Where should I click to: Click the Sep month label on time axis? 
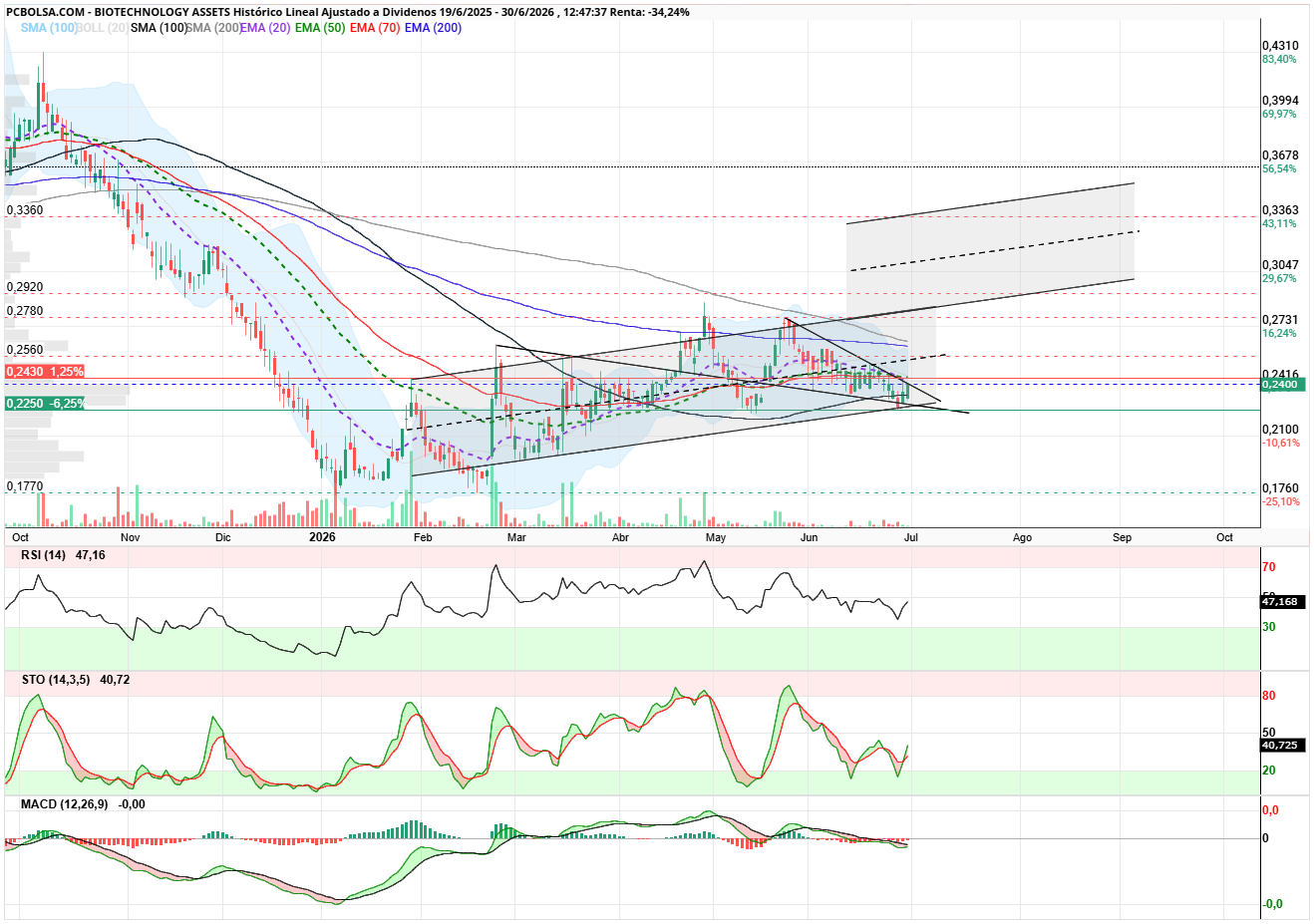(1122, 537)
